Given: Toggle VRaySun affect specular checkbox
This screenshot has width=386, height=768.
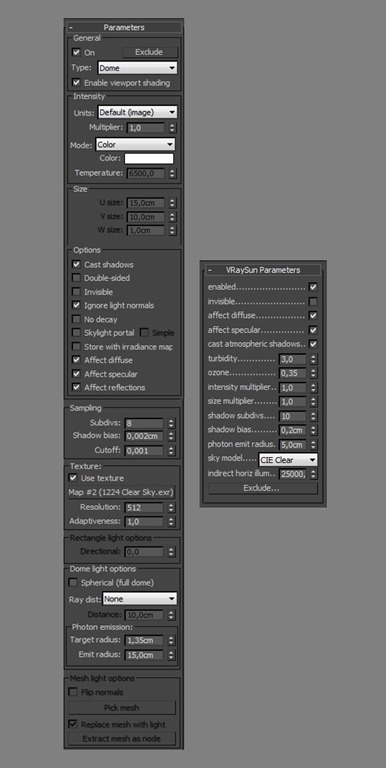Looking at the screenshot, I should [x=314, y=330].
